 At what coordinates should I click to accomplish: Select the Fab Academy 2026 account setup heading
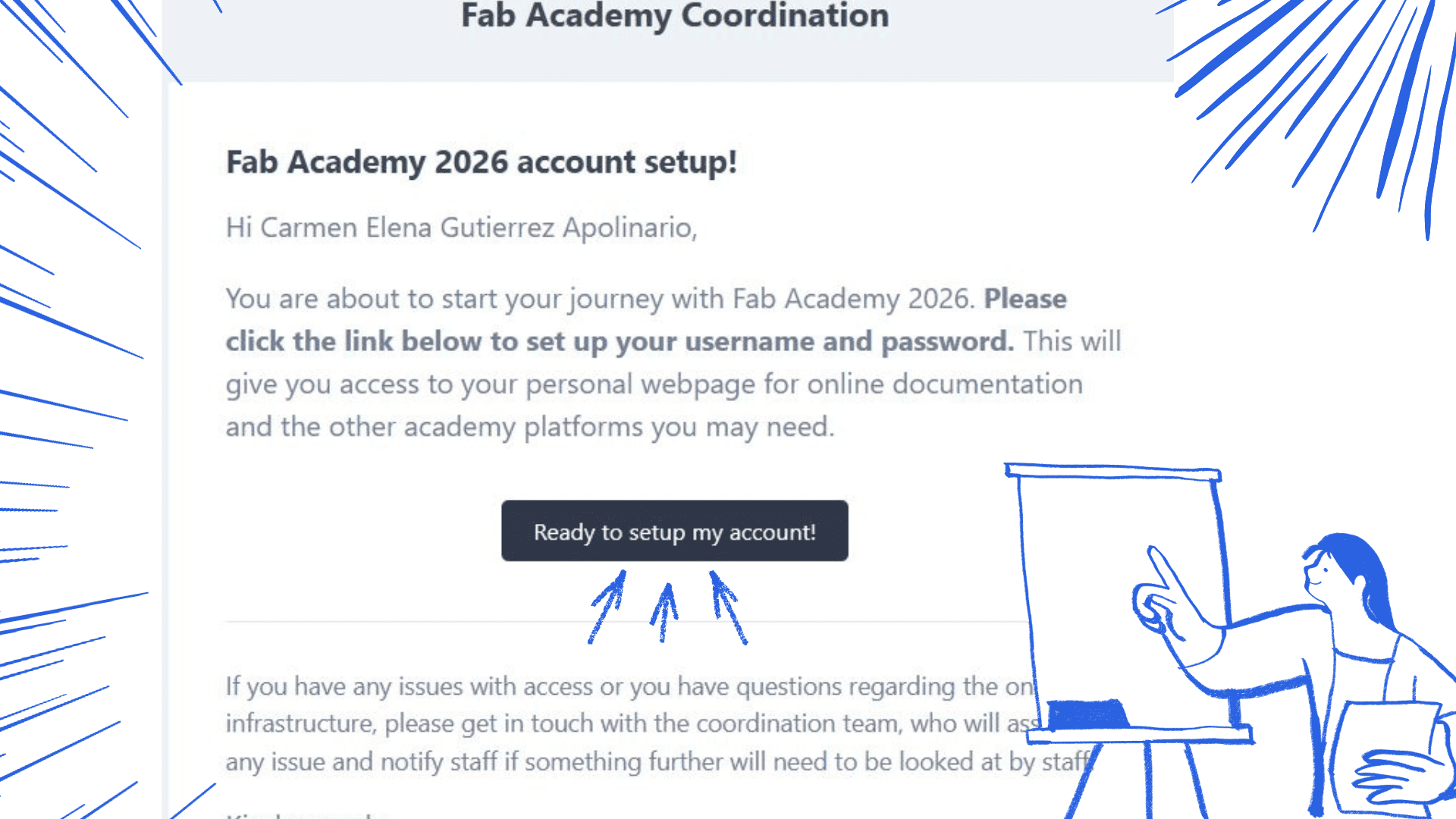pos(482,162)
